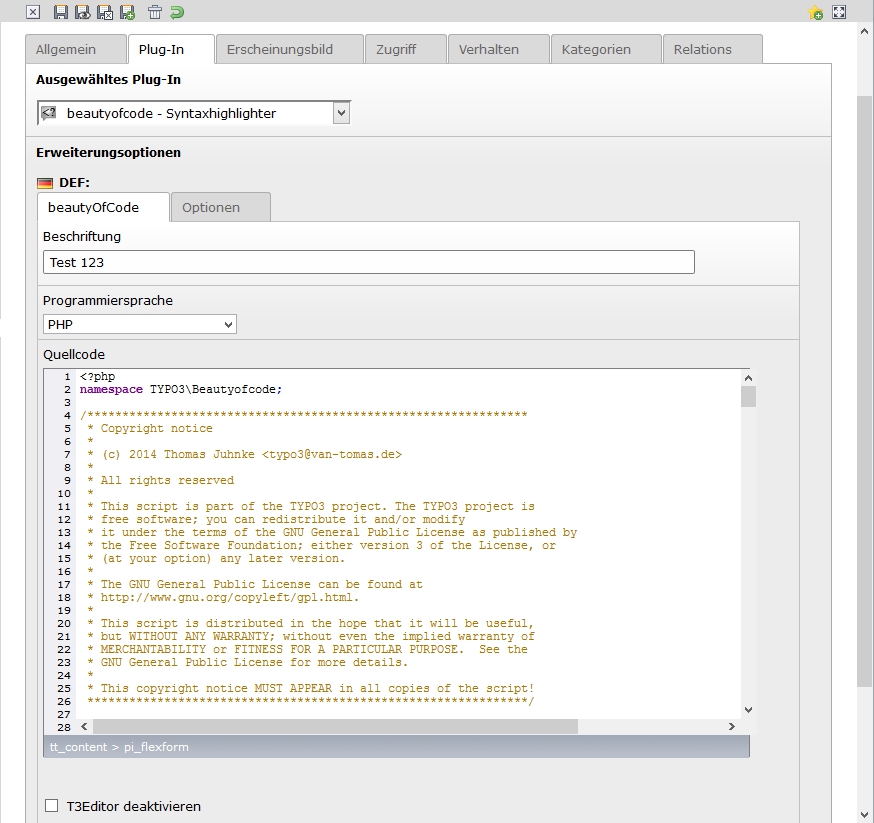Click the save and view page icon

[82, 12]
